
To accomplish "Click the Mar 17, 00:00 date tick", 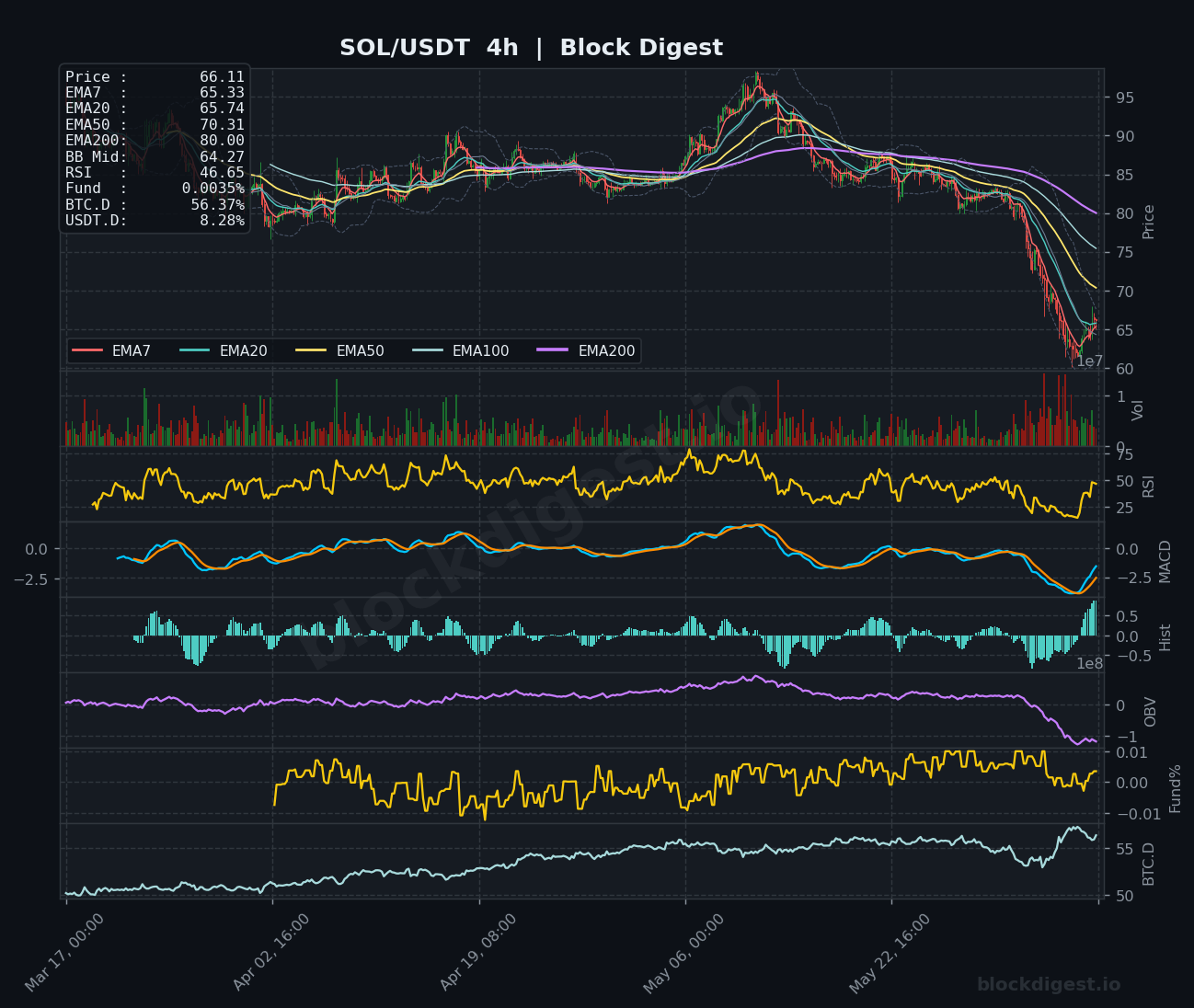I will click(64, 953).
